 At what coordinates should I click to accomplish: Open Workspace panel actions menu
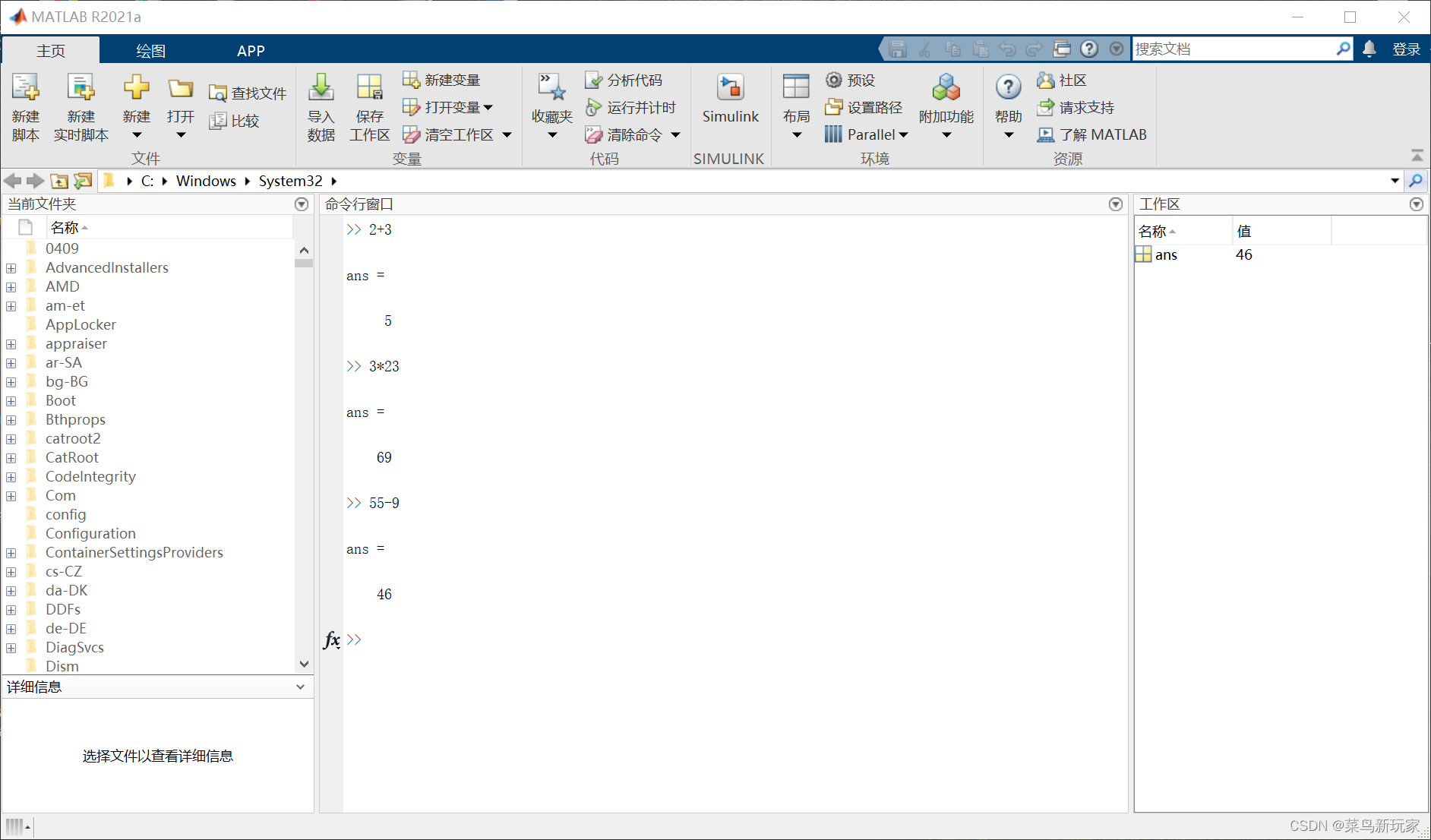(1417, 204)
